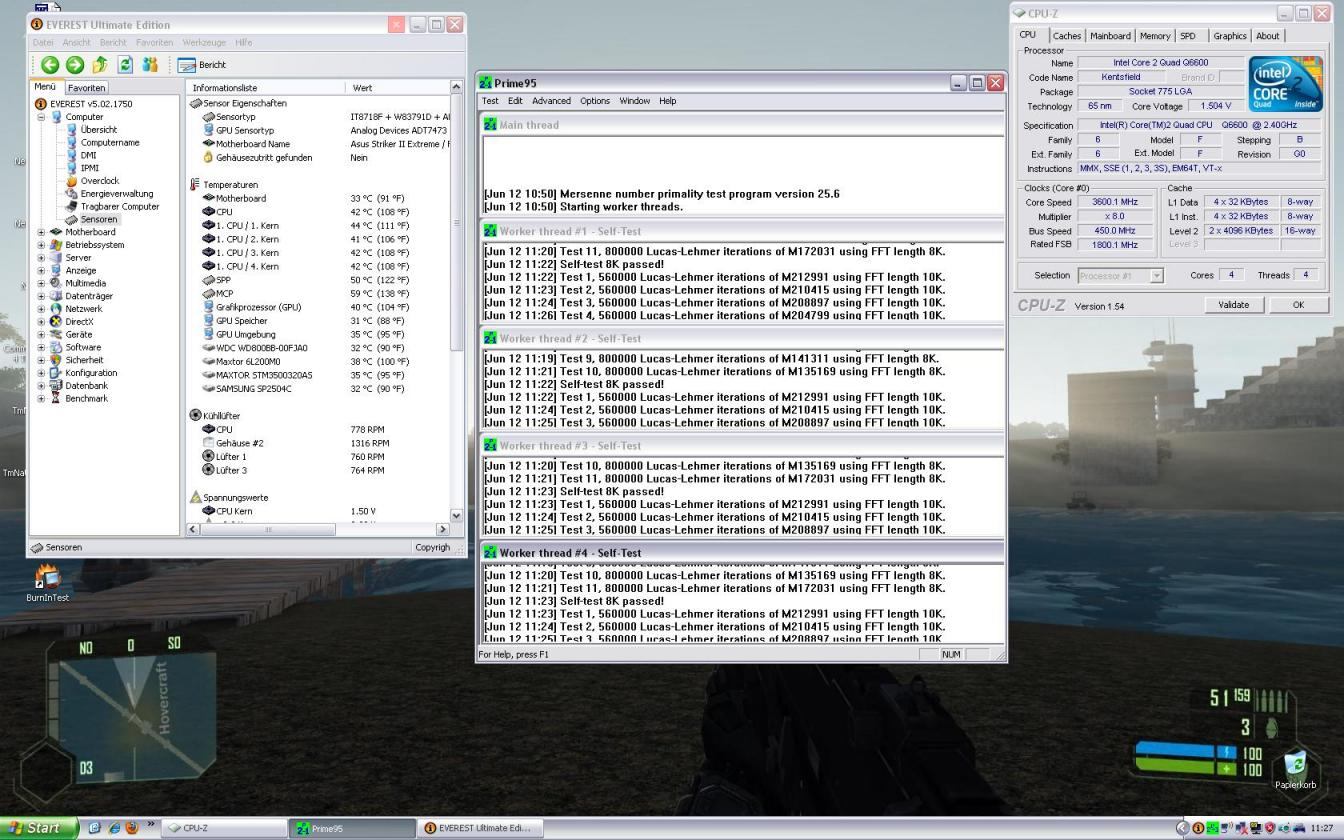
Task: Click the Informationsliste column header
Action: pyautogui.click(x=267, y=88)
